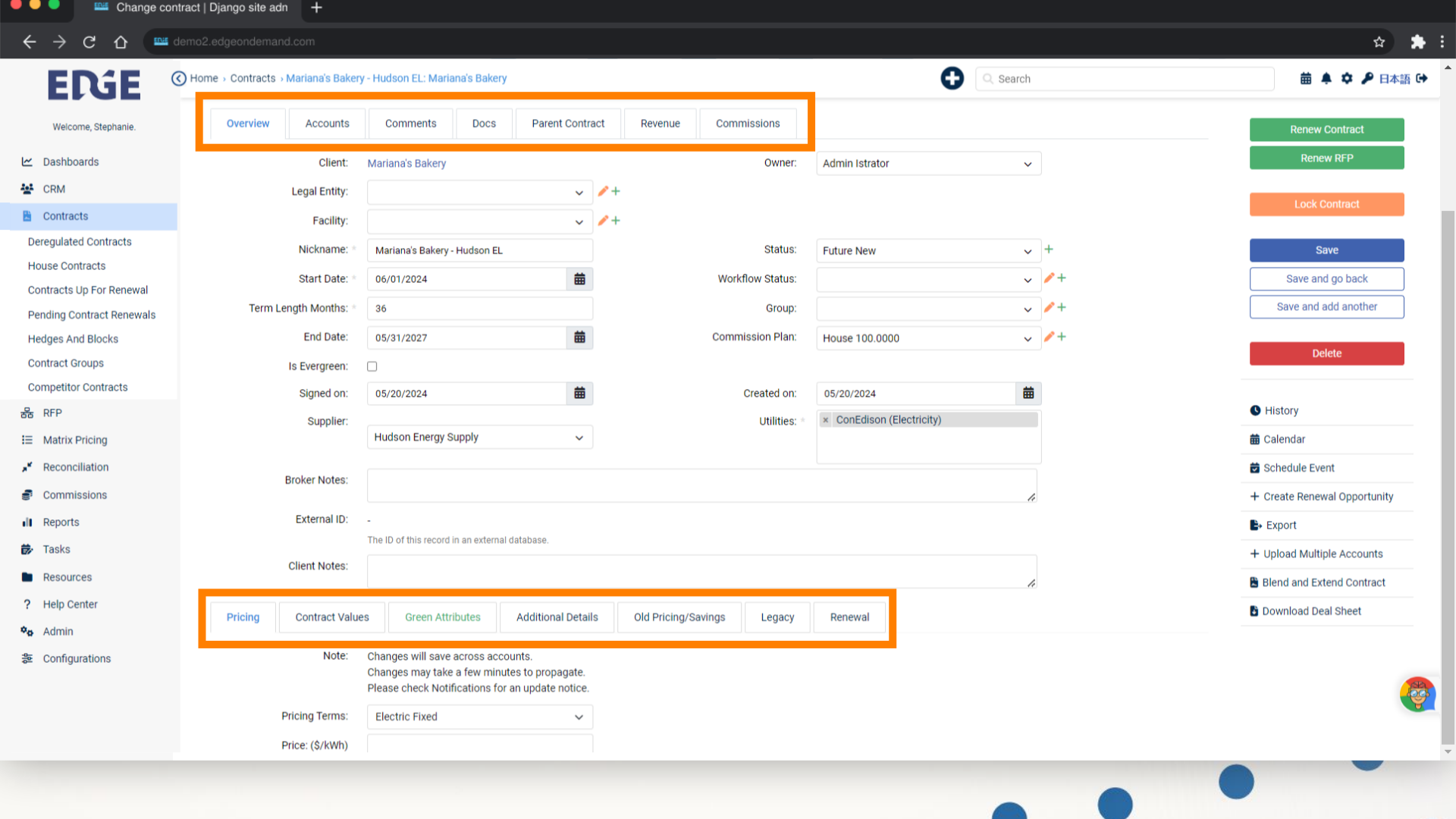Expand the Group dropdown
Image resolution: width=1456 pixels, height=819 pixels.
(x=929, y=309)
